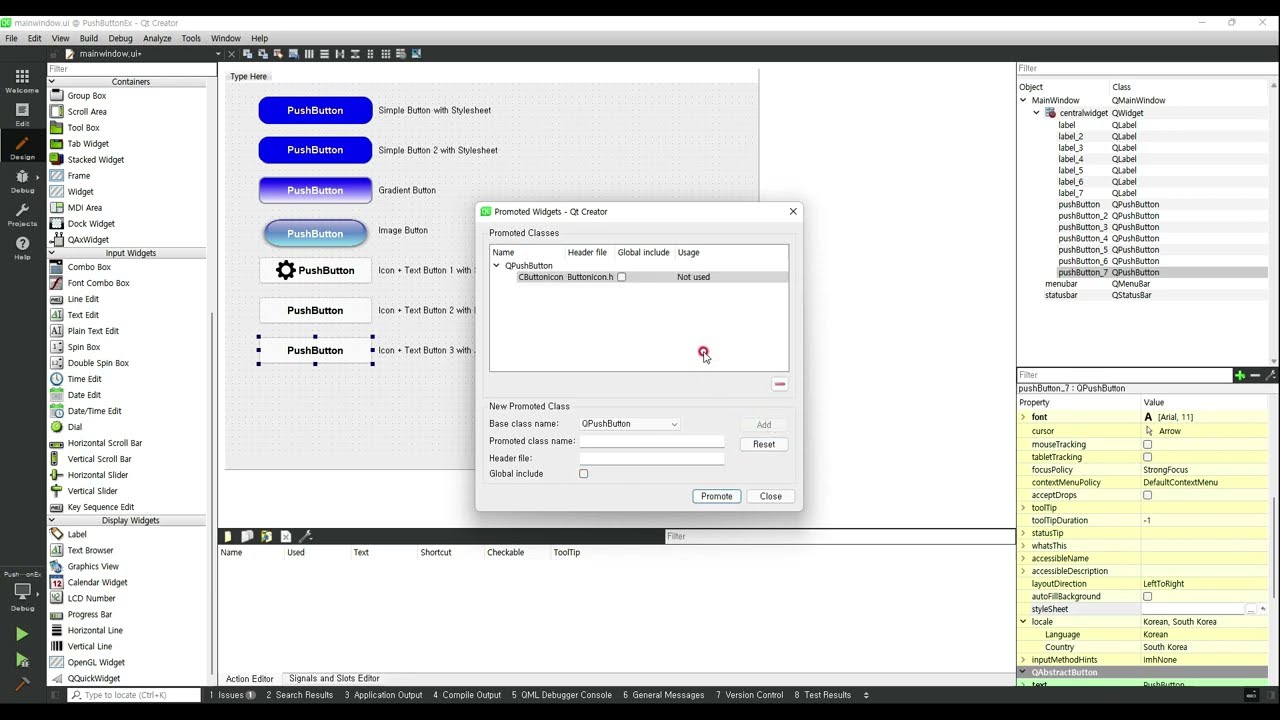Switch to Signals and Slots Editor tab
This screenshot has height=720, width=1280.
(x=334, y=678)
